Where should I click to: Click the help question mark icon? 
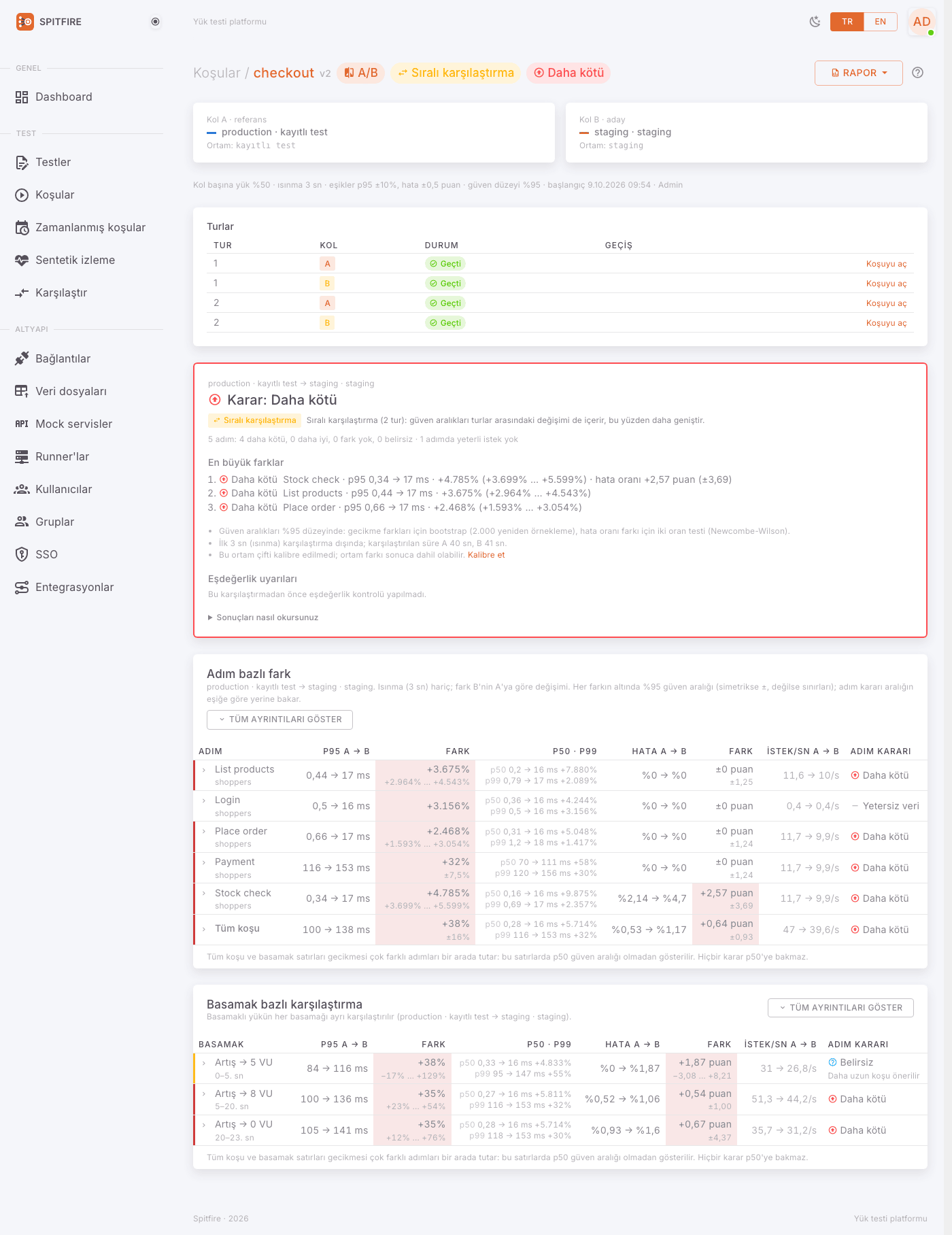tap(918, 73)
